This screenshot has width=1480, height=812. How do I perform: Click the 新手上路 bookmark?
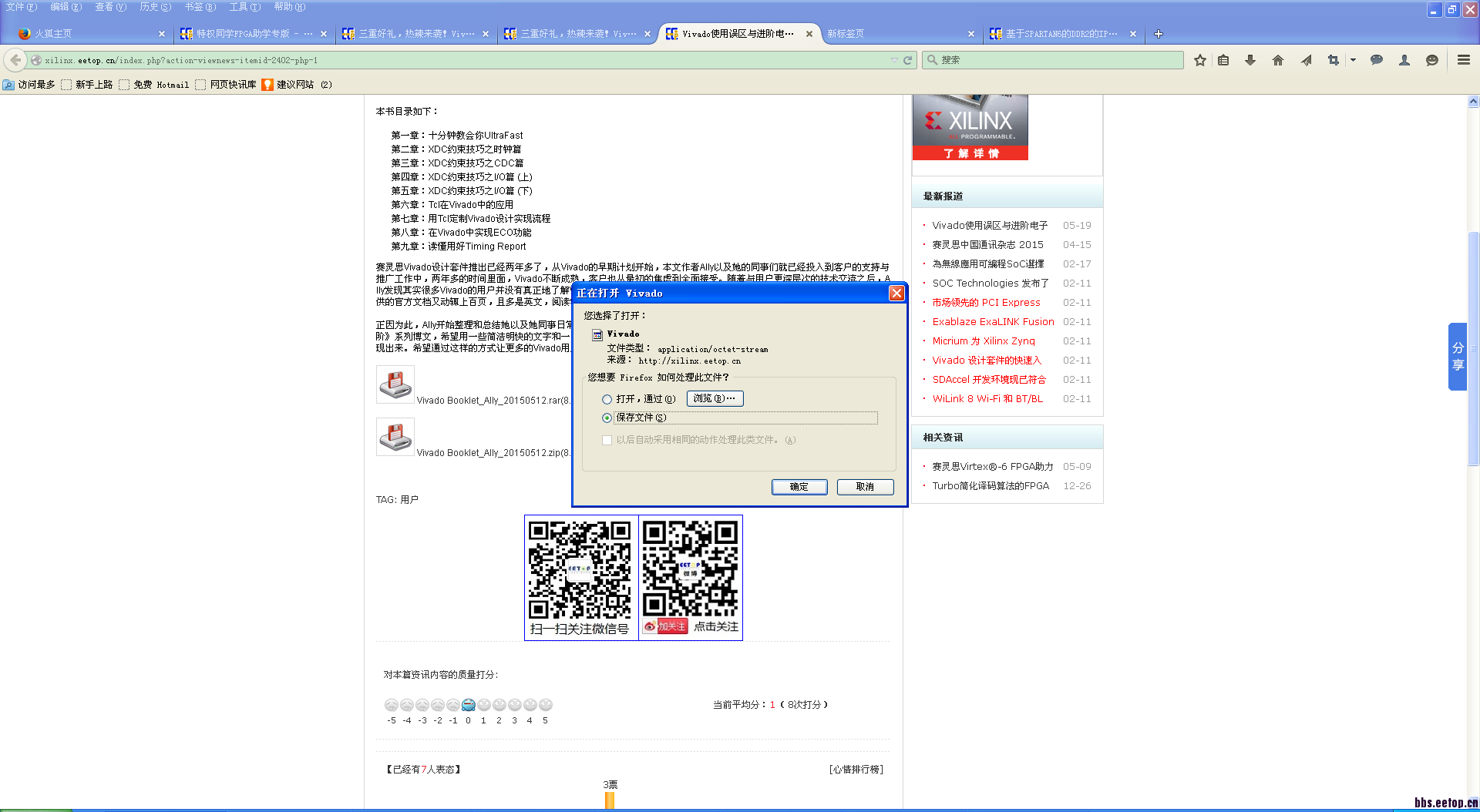pyautogui.click(x=86, y=85)
